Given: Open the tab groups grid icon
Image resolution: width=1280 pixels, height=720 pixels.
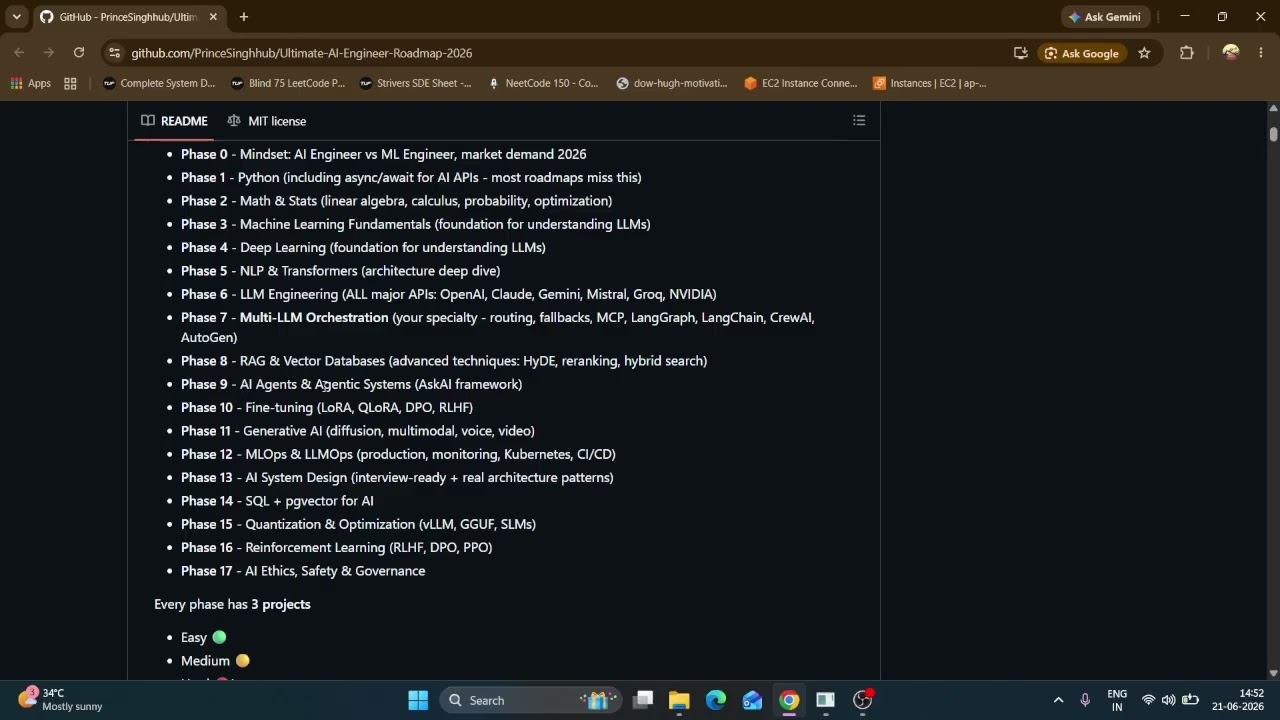Looking at the screenshot, I should point(70,83).
